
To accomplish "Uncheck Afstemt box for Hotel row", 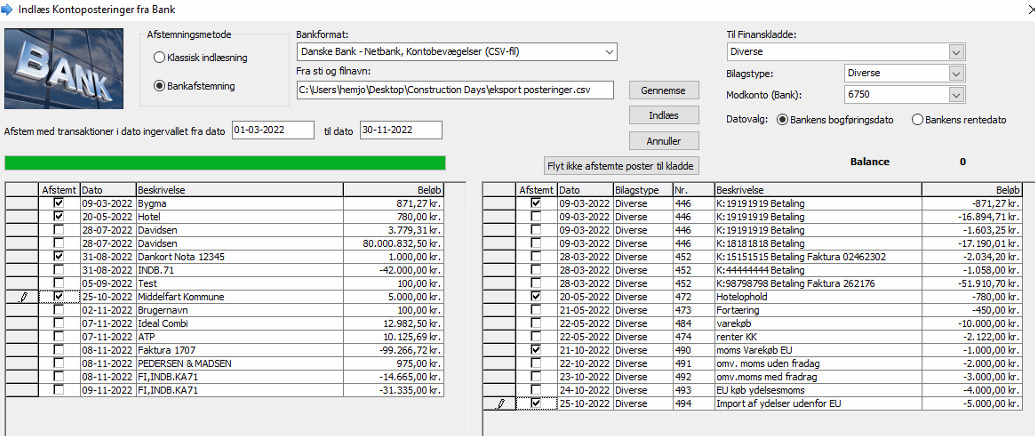I will 59,216.
